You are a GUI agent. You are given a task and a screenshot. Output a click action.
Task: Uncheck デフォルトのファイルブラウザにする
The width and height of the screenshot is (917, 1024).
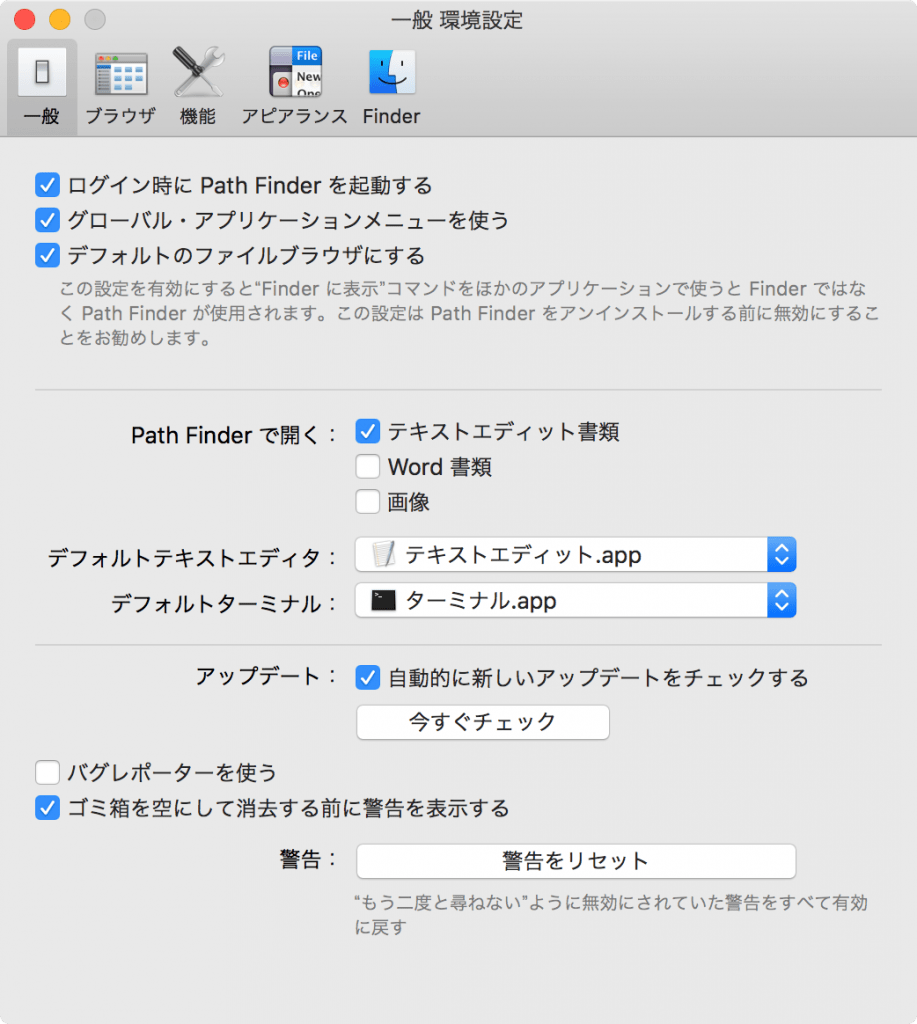[x=47, y=255]
